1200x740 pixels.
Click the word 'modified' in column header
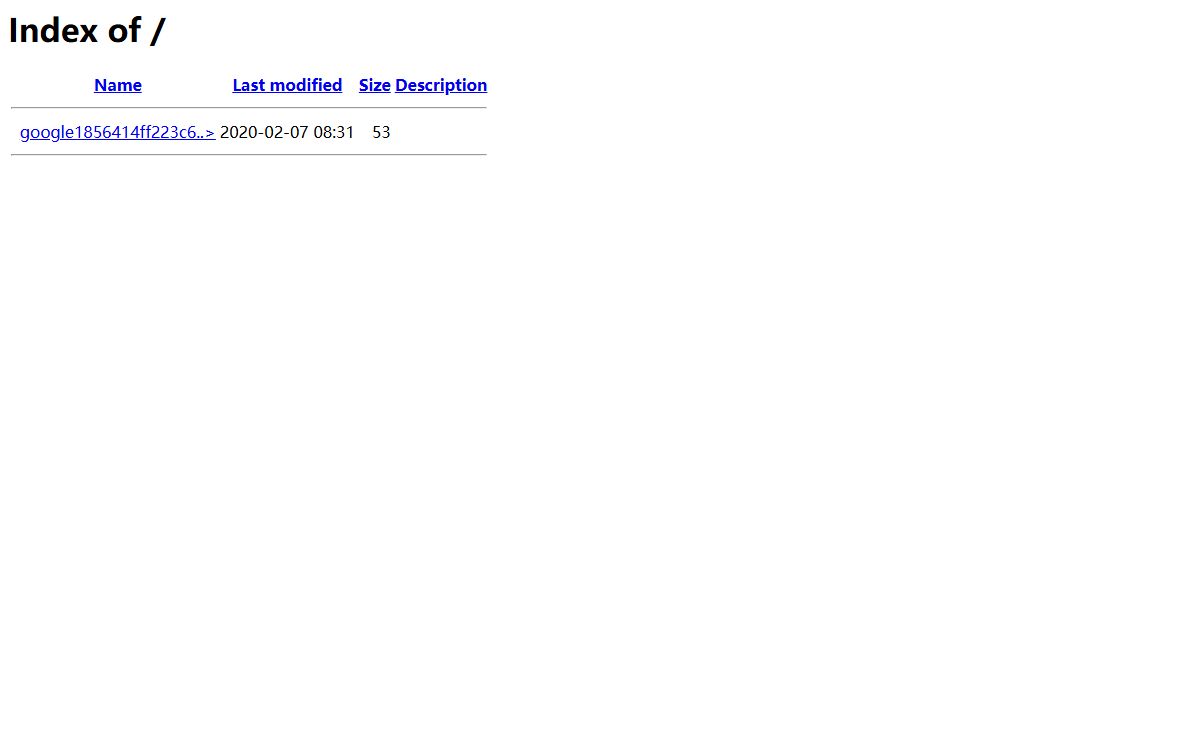pos(307,85)
